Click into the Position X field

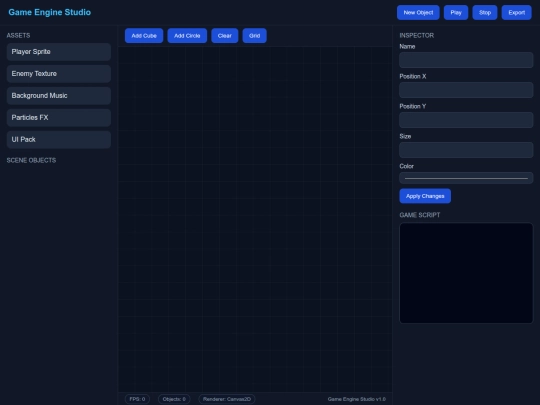point(466,90)
